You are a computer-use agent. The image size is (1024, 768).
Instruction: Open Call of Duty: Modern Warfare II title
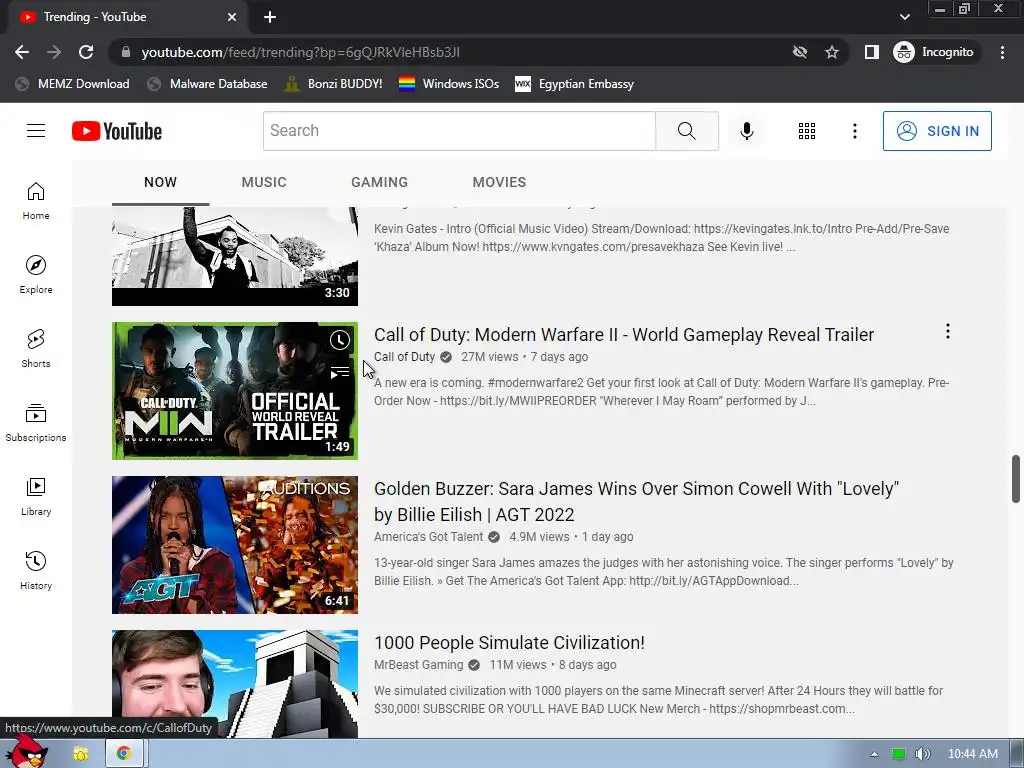(624, 335)
